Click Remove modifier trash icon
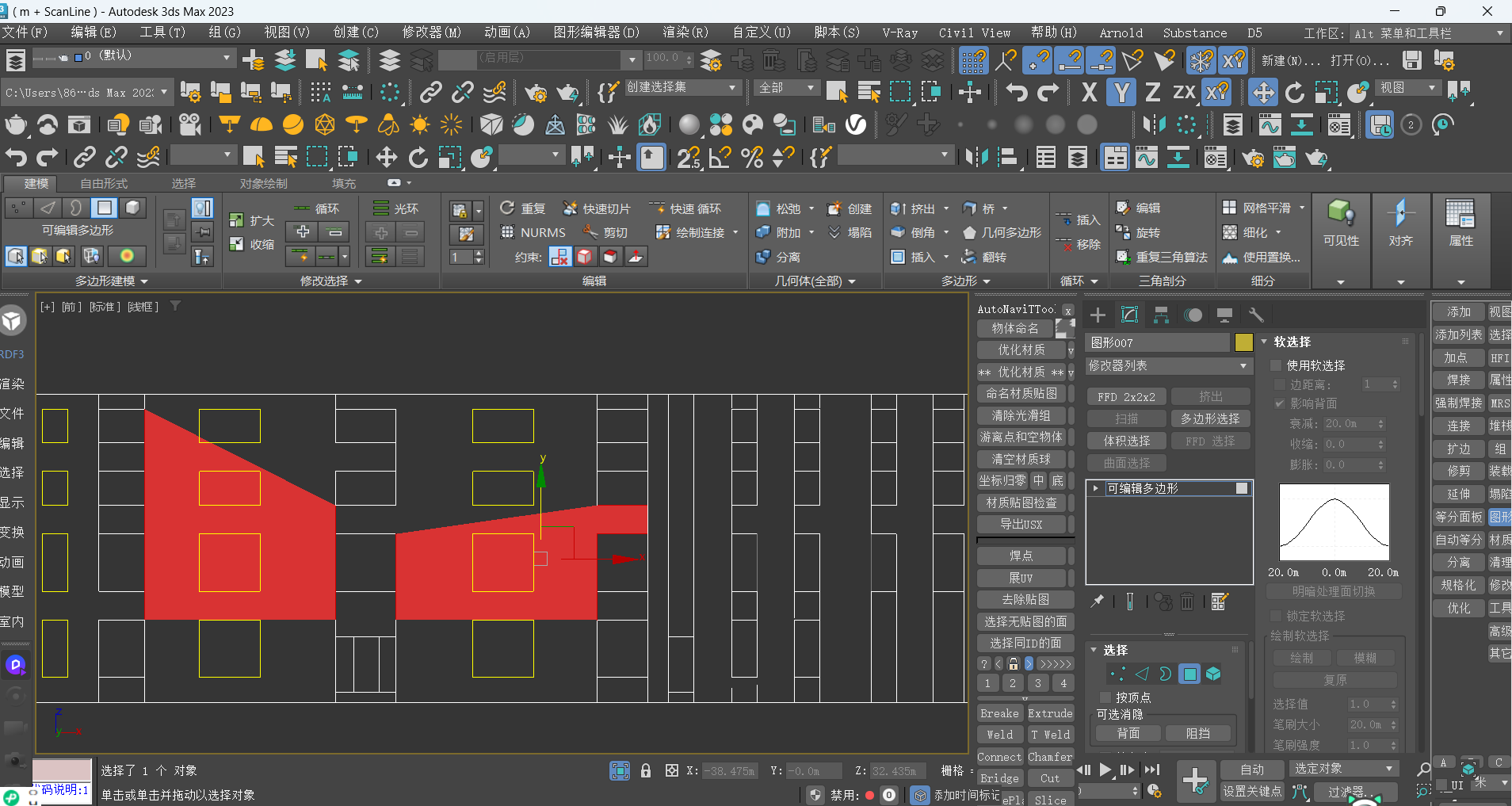The height and width of the screenshot is (806, 1512). pyautogui.click(x=1187, y=602)
